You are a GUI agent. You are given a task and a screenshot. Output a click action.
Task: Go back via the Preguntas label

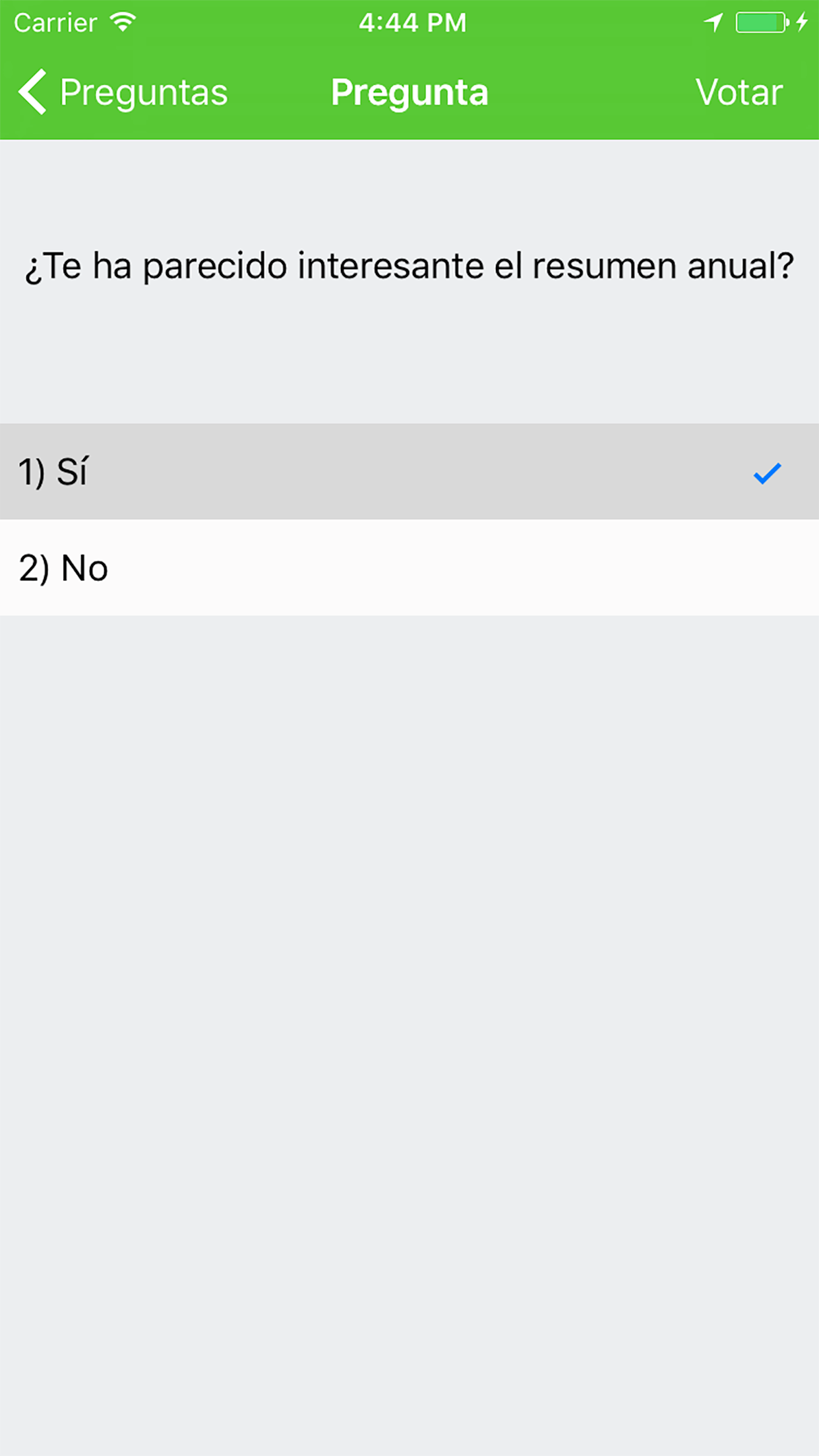[144, 92]
